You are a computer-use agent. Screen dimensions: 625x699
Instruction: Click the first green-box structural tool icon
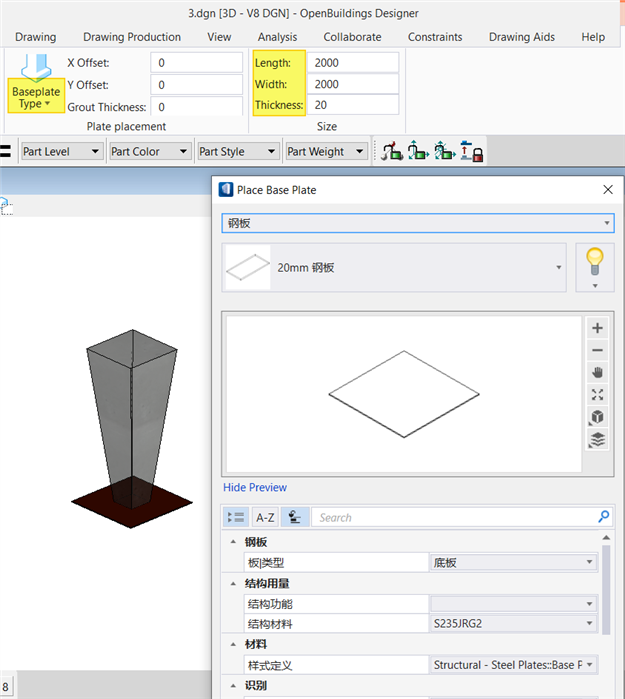pos(392,151)
